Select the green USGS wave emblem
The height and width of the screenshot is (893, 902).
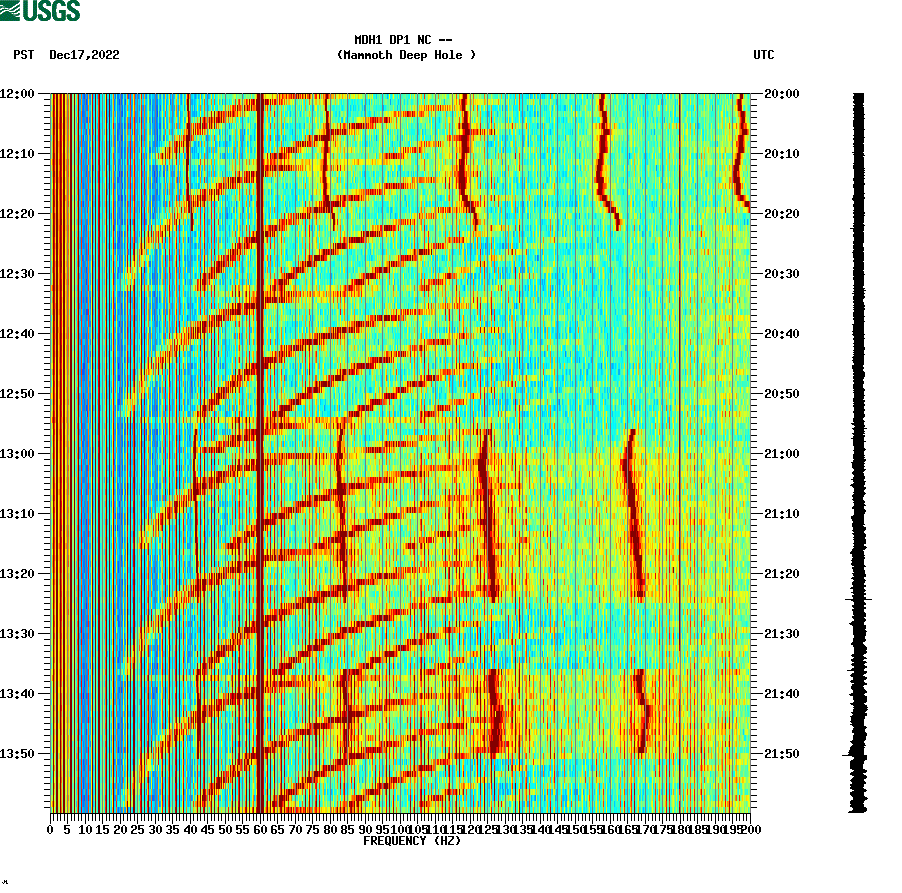(10, 11)
